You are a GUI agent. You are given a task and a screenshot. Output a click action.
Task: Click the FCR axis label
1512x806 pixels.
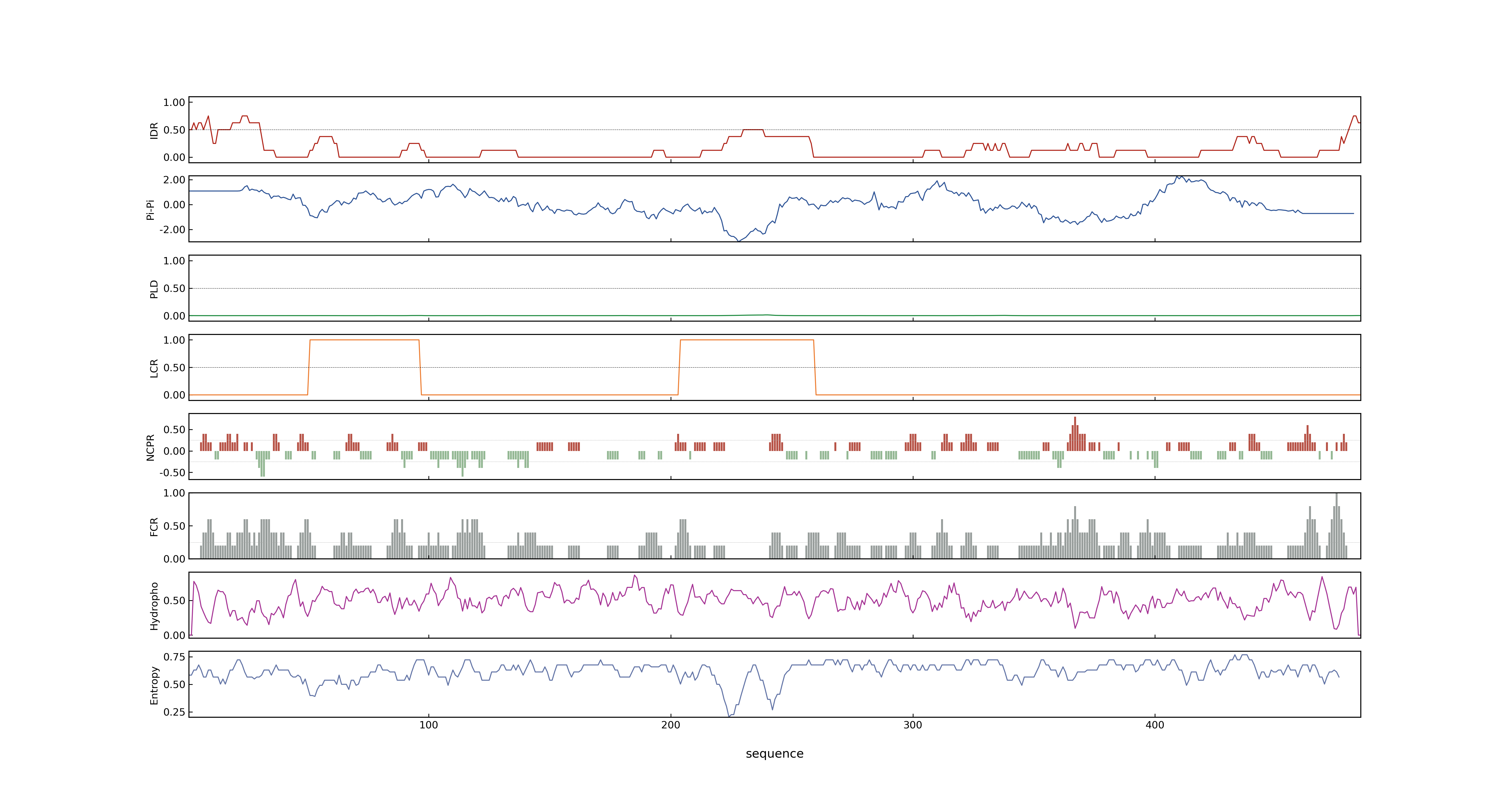[x=154, y=526]
